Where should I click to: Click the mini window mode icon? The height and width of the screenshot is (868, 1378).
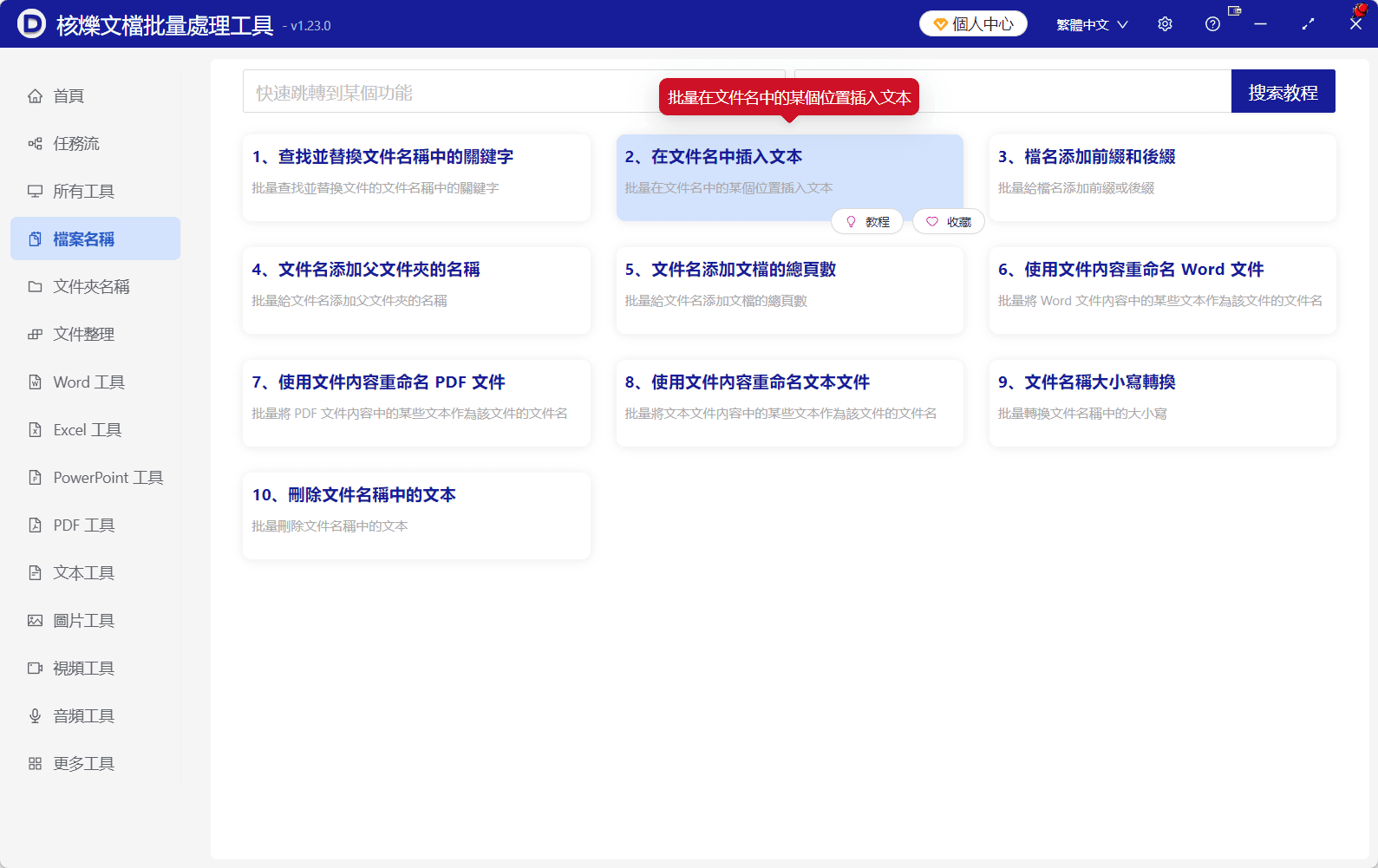click(1234, 11)
